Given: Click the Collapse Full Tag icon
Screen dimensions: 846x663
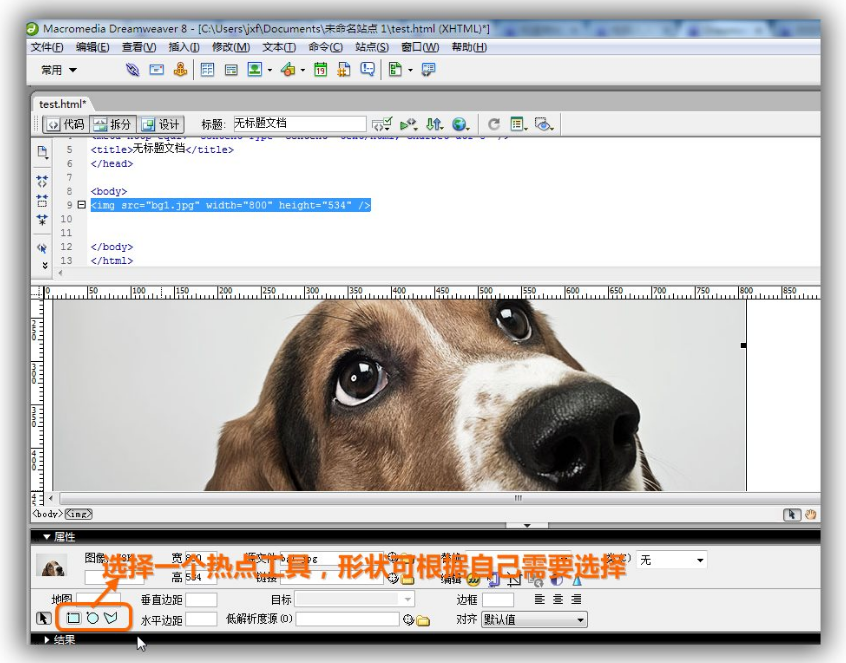Looking at the screenshot, I should click(x=42, y=181).
